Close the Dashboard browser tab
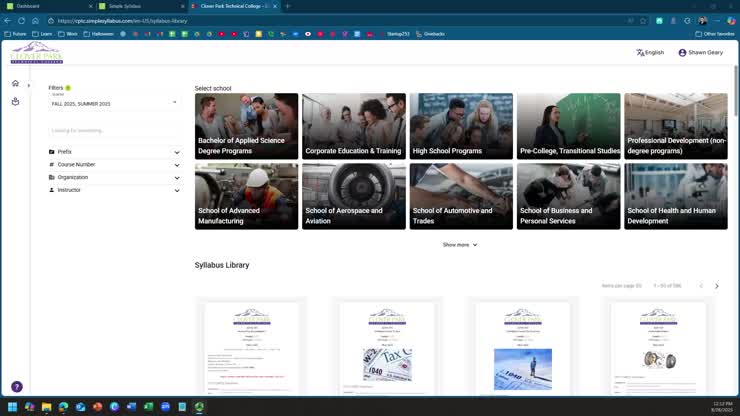The height and width of the screenshot is (416, 740). point(91,6)
